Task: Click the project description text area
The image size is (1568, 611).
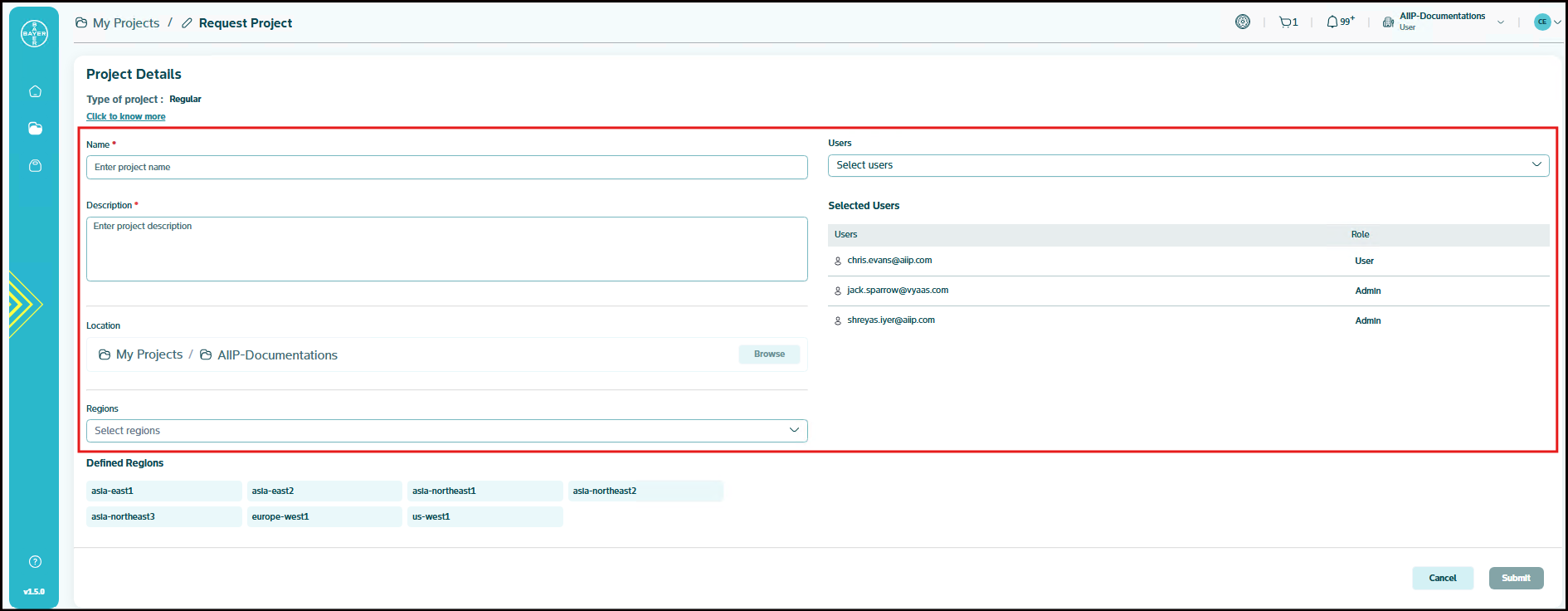Action: [x=446, y=249]
